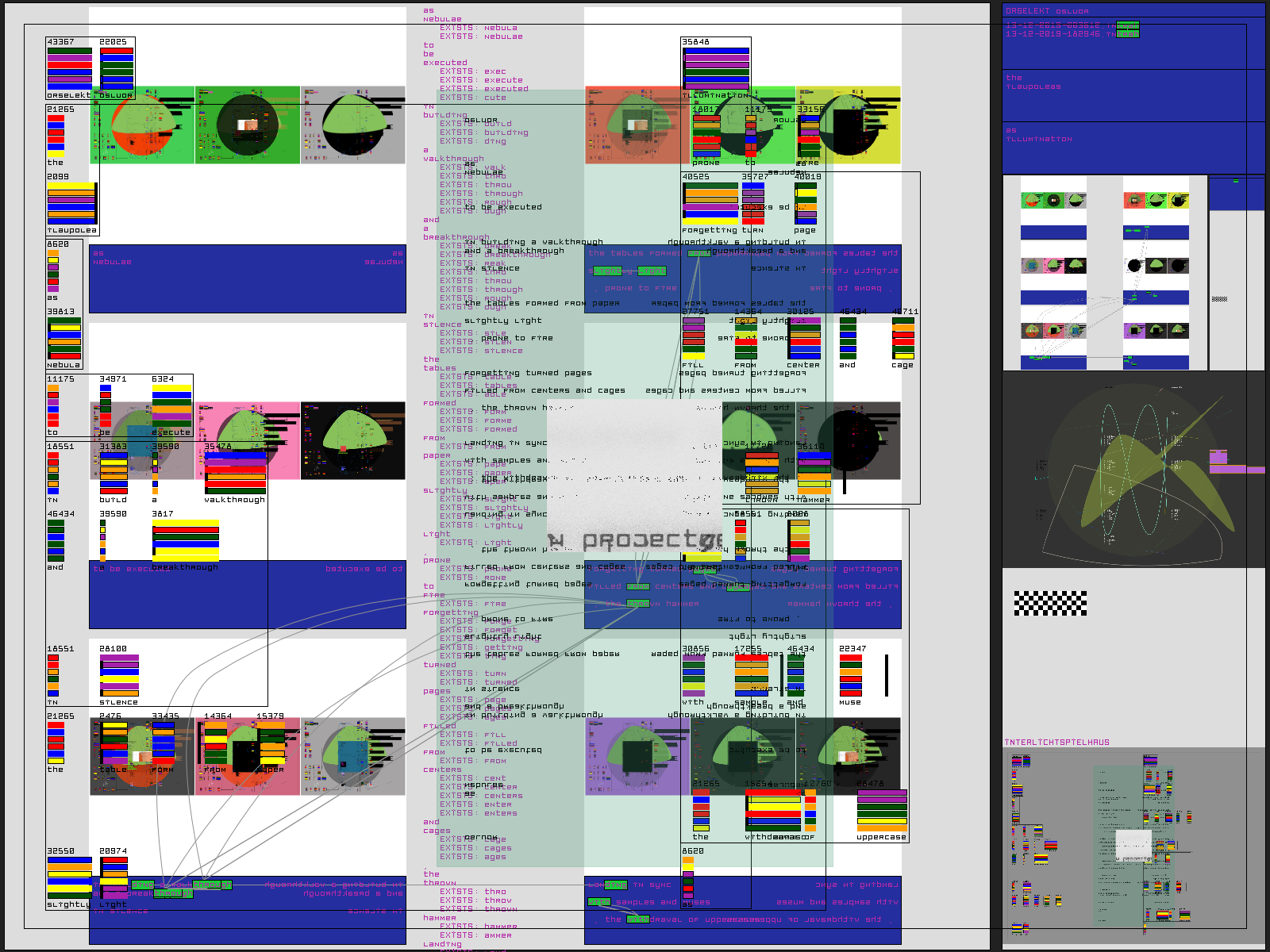The image size is (1270, 952).
Task: Click the green highlight in 'landing in sync'
Action: [x=615, y=885]
